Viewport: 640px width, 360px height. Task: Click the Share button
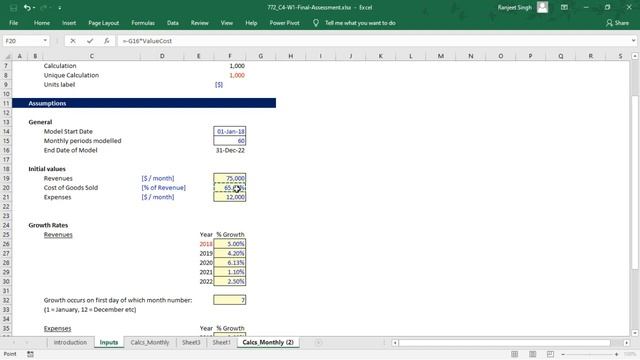[617, 23]
